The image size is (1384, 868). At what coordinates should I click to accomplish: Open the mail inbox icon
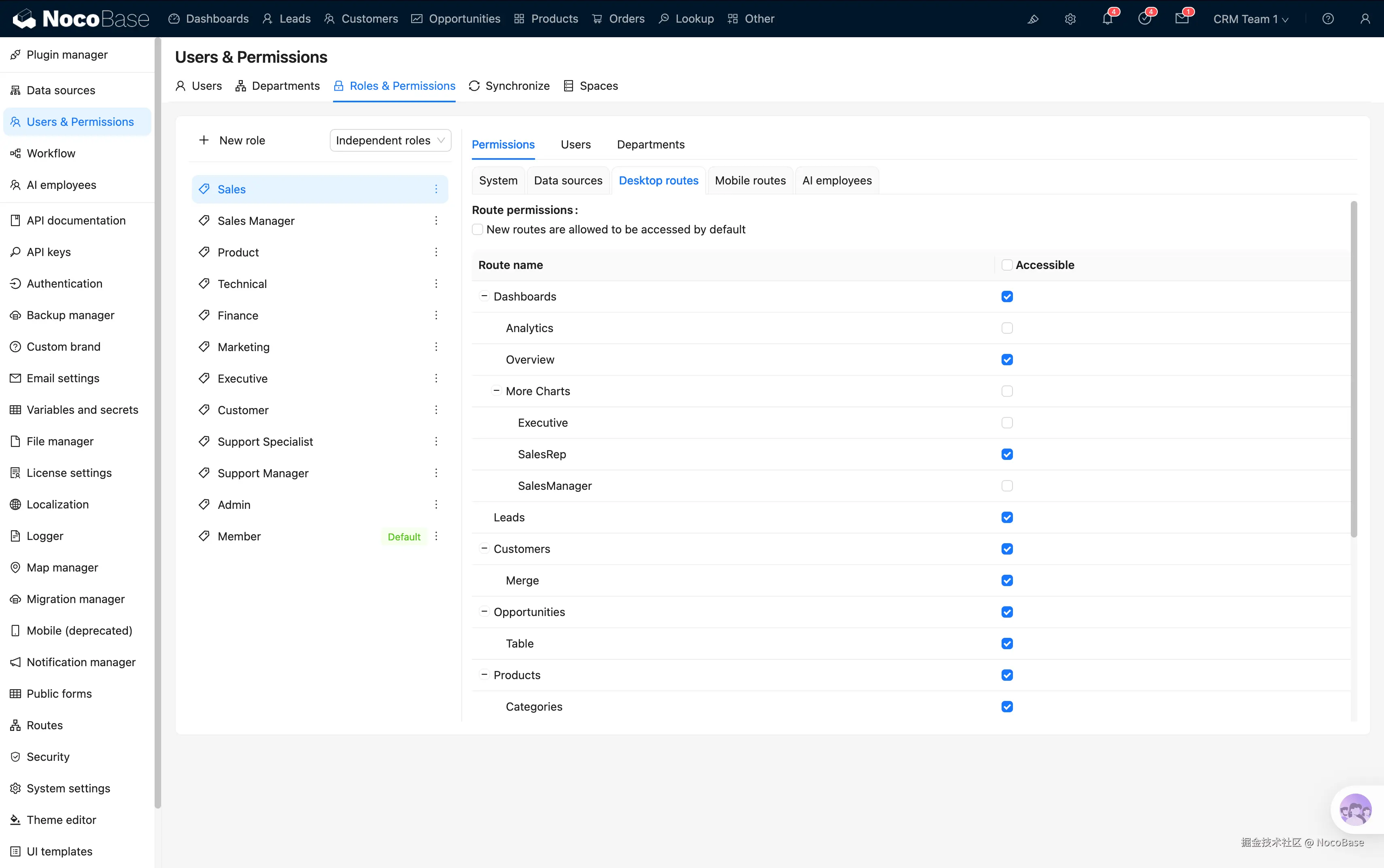tap(1181, 19)
